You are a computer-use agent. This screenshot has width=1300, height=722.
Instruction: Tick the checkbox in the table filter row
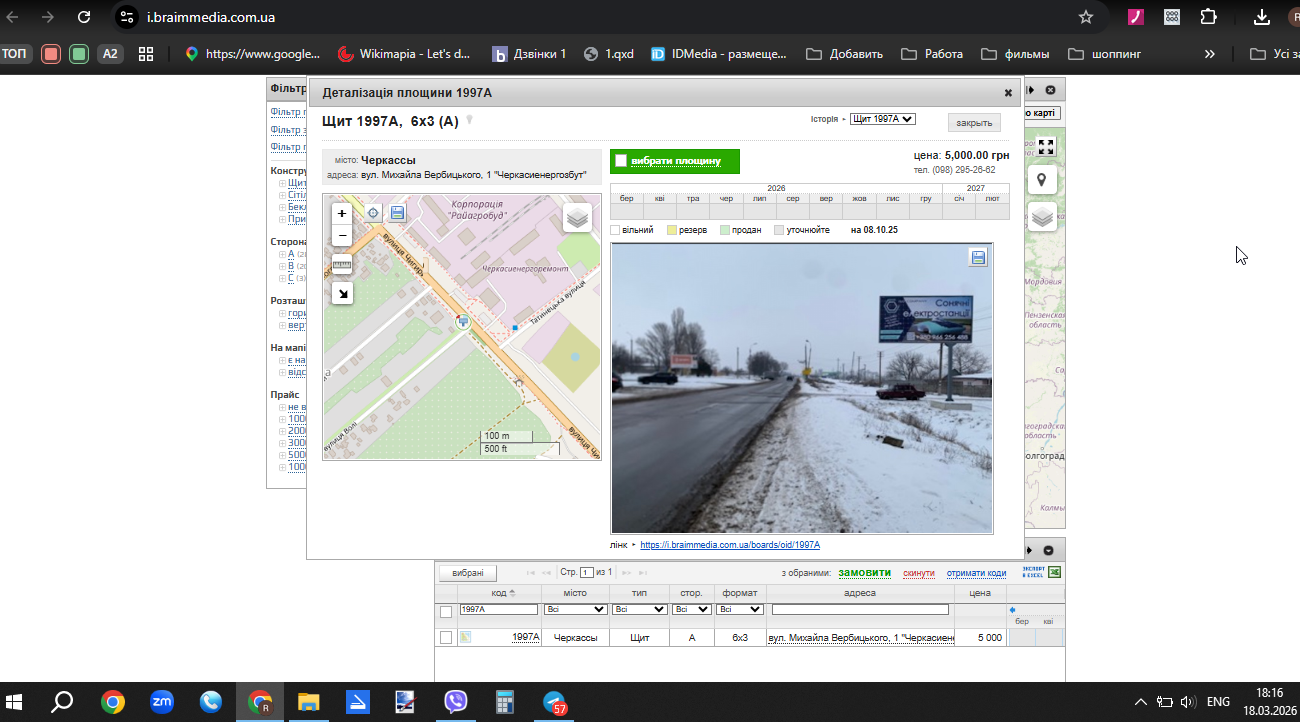pyautogui.click(x=446, y=612)
